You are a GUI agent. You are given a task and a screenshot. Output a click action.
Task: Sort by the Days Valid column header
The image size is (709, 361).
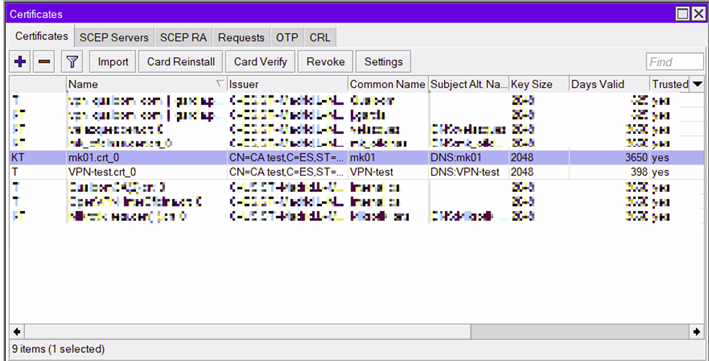pos(610,84)
